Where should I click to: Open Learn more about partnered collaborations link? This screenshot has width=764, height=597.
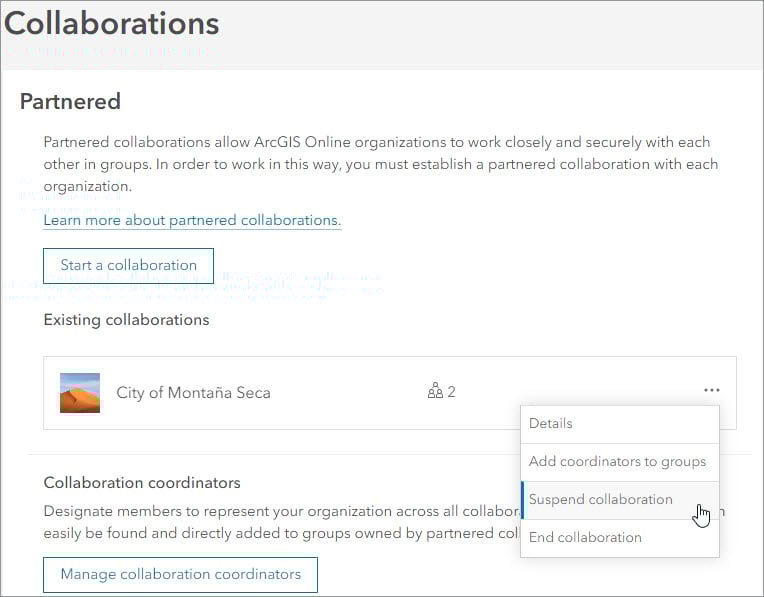click(x=192, y=220)
